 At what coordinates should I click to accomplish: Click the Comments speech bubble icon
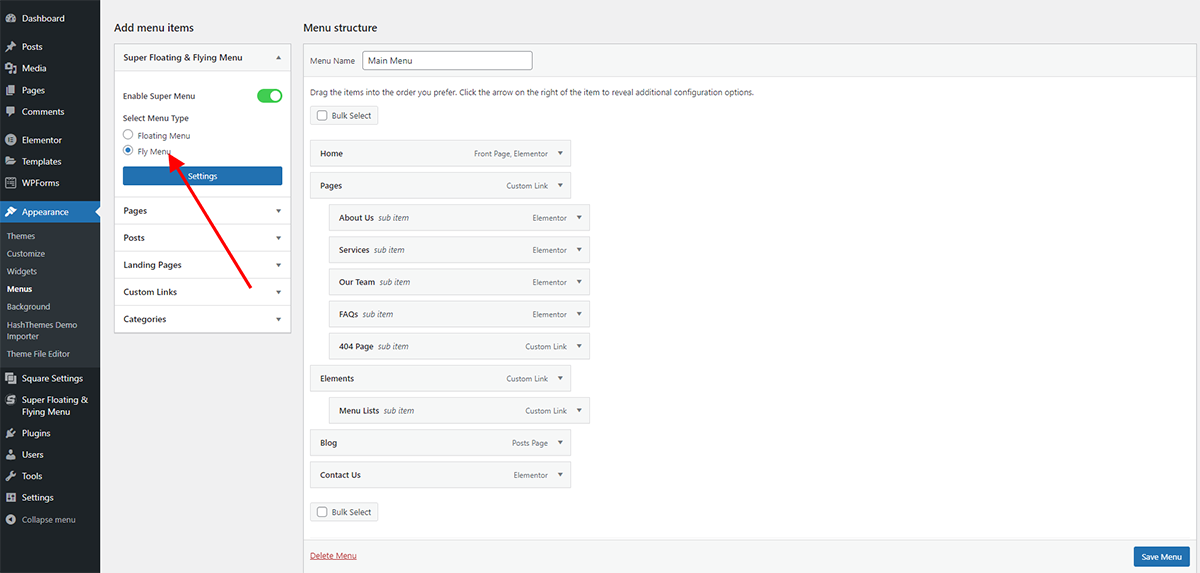(x=11, y=112)
